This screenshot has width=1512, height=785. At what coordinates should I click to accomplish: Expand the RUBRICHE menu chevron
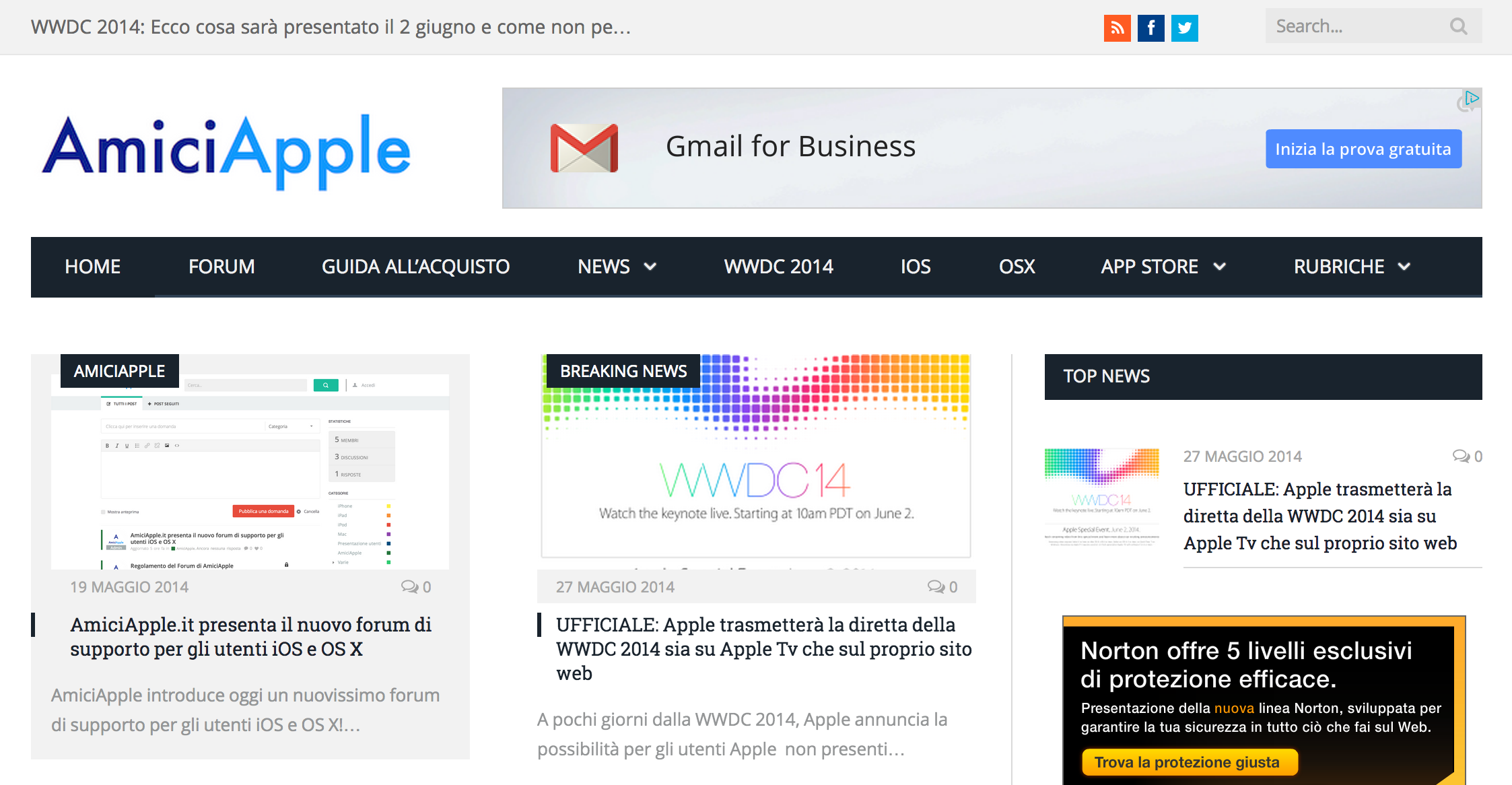(1404, 267)
